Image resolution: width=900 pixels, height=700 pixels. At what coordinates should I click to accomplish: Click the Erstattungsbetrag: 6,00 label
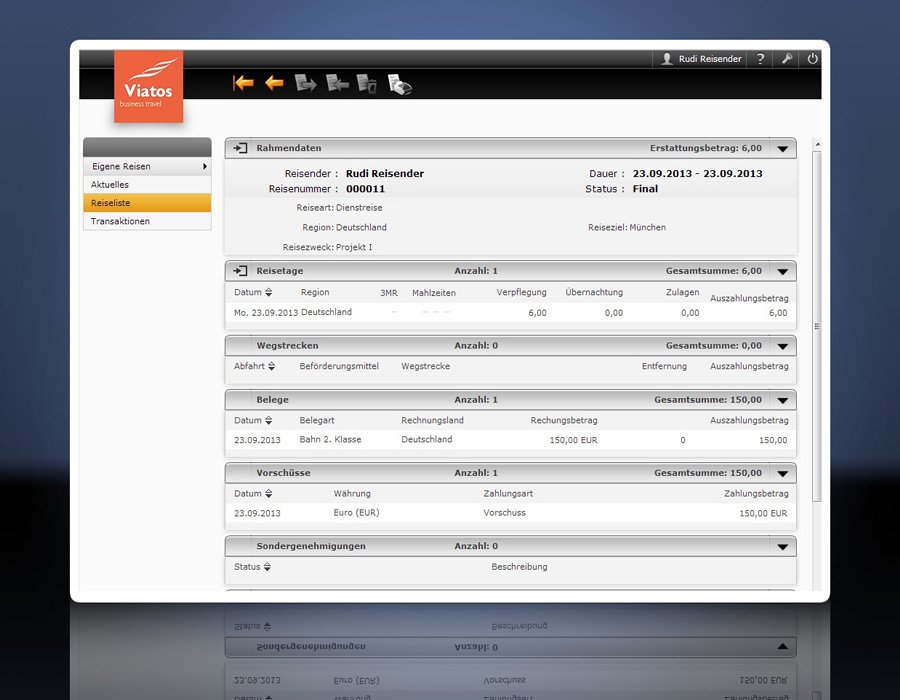pyautogui.click(x=705, y=148)
